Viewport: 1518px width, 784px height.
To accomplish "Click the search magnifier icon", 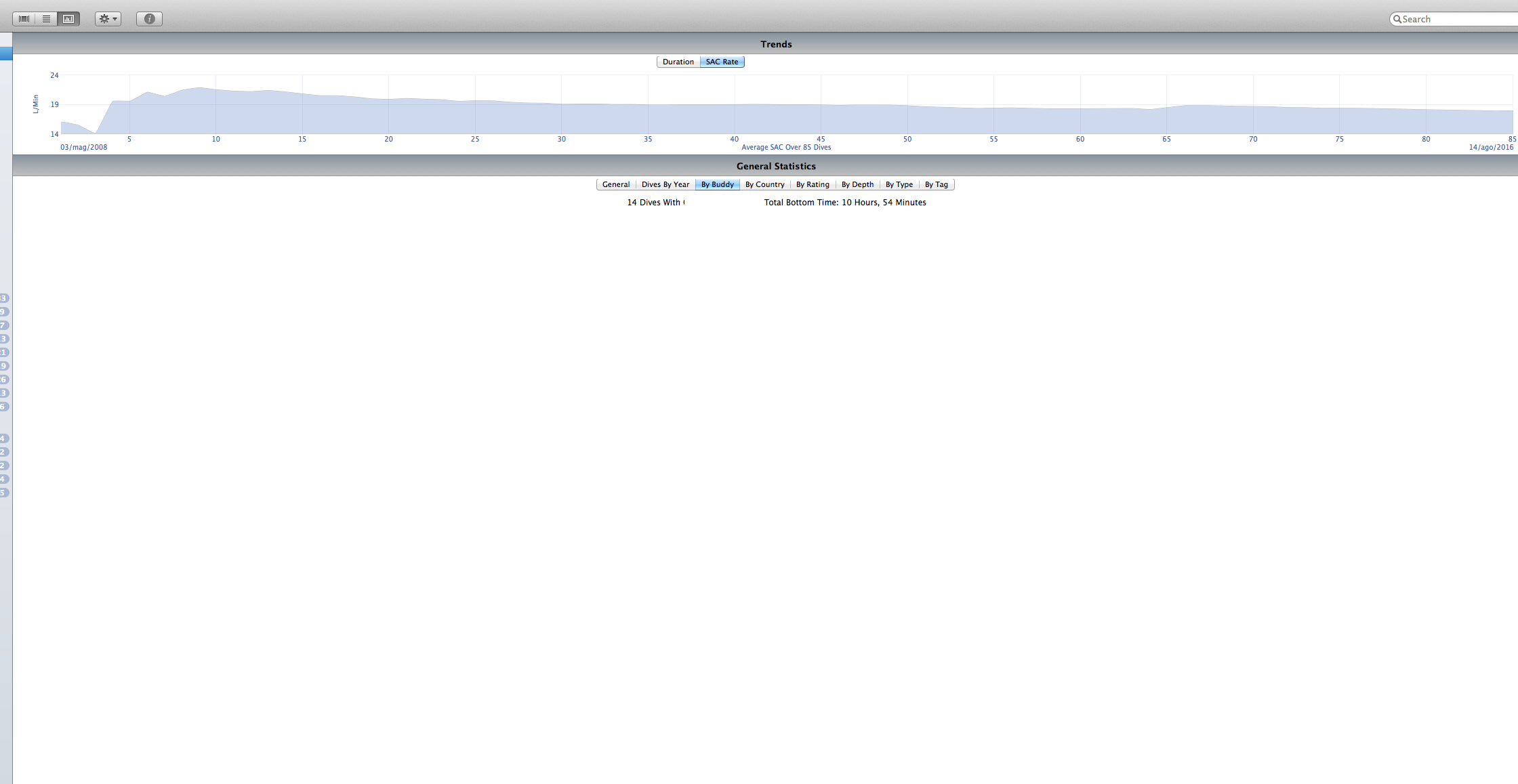I will click(1397, 19).
